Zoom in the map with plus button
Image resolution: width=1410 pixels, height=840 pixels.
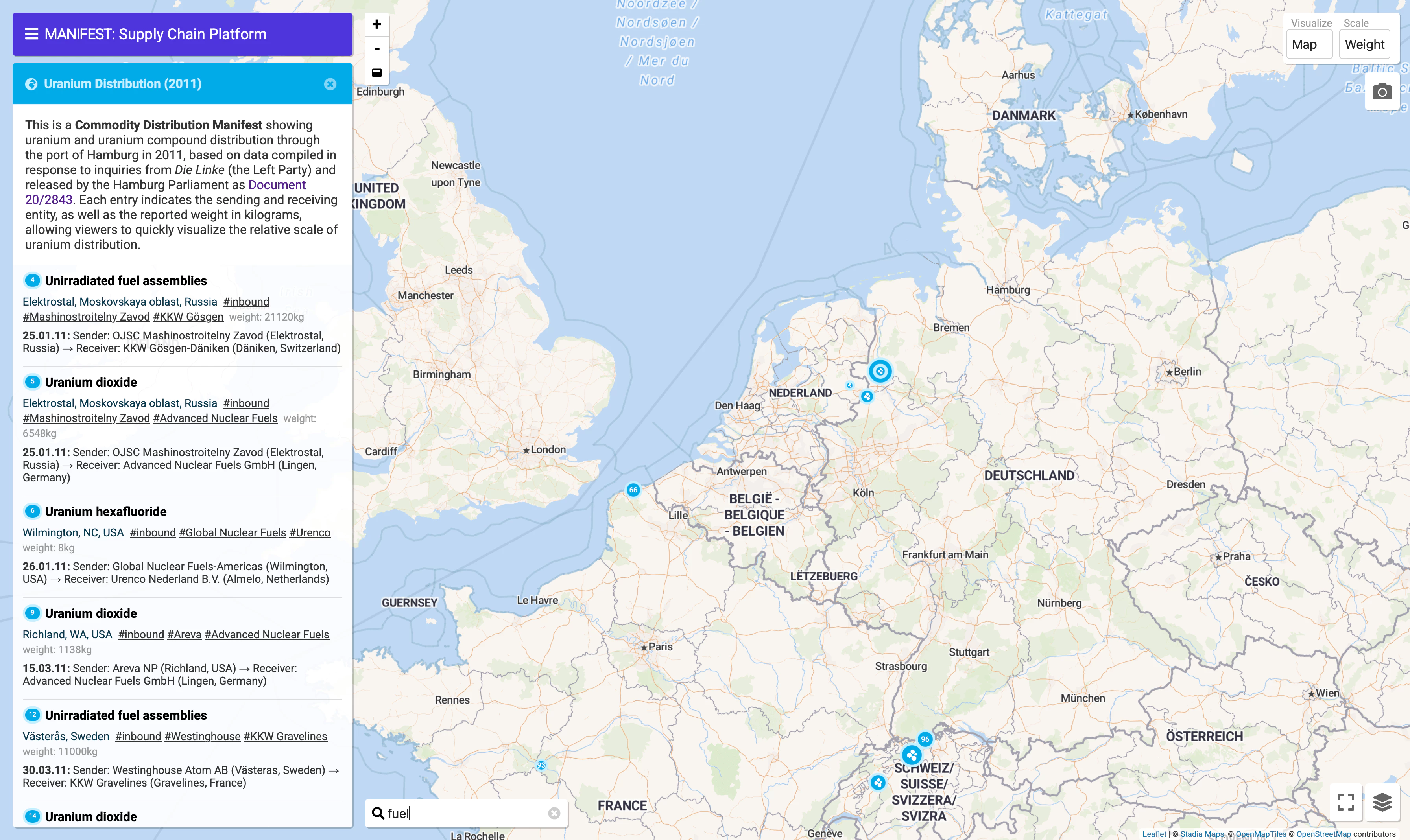click(x=376, y=24)
